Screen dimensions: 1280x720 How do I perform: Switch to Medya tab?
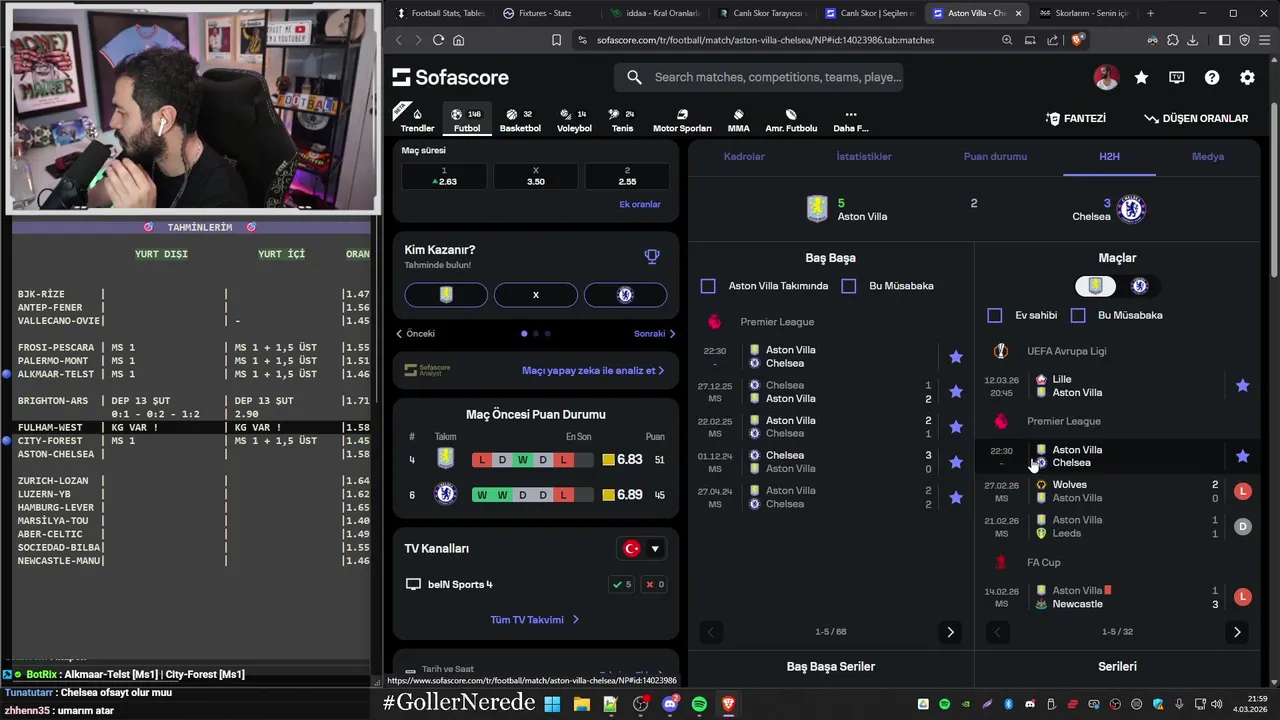(x=1208, y=156)
